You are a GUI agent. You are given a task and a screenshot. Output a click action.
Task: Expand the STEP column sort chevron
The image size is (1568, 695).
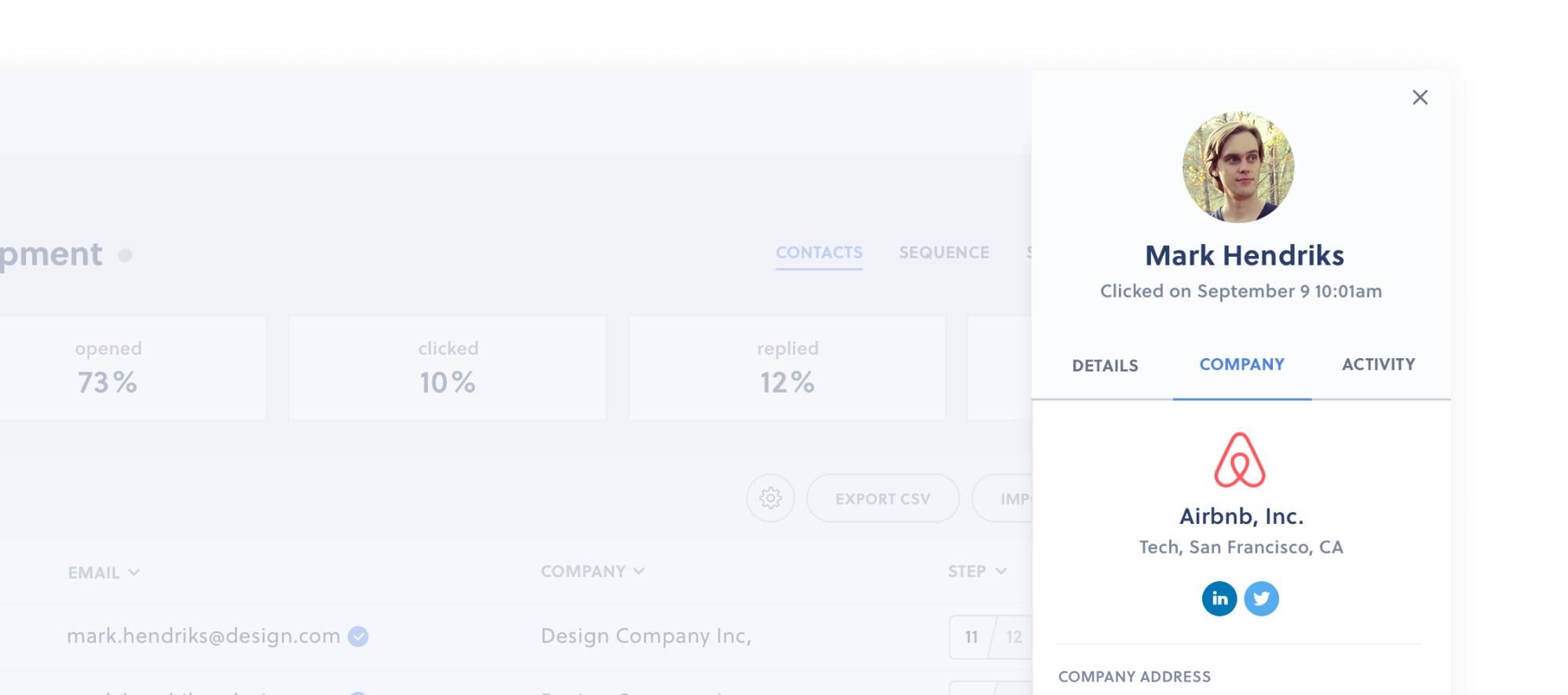pos(1001,571)
